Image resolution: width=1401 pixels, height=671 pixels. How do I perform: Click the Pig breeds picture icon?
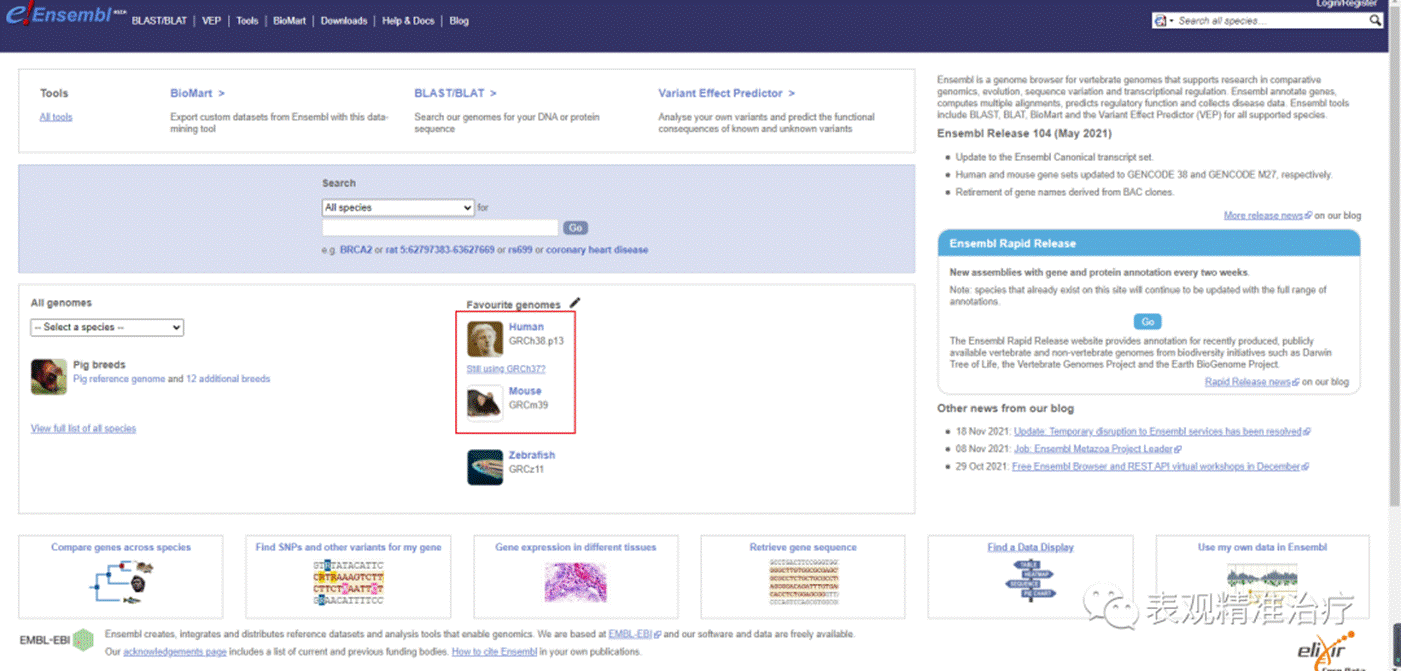click(49, 377)
